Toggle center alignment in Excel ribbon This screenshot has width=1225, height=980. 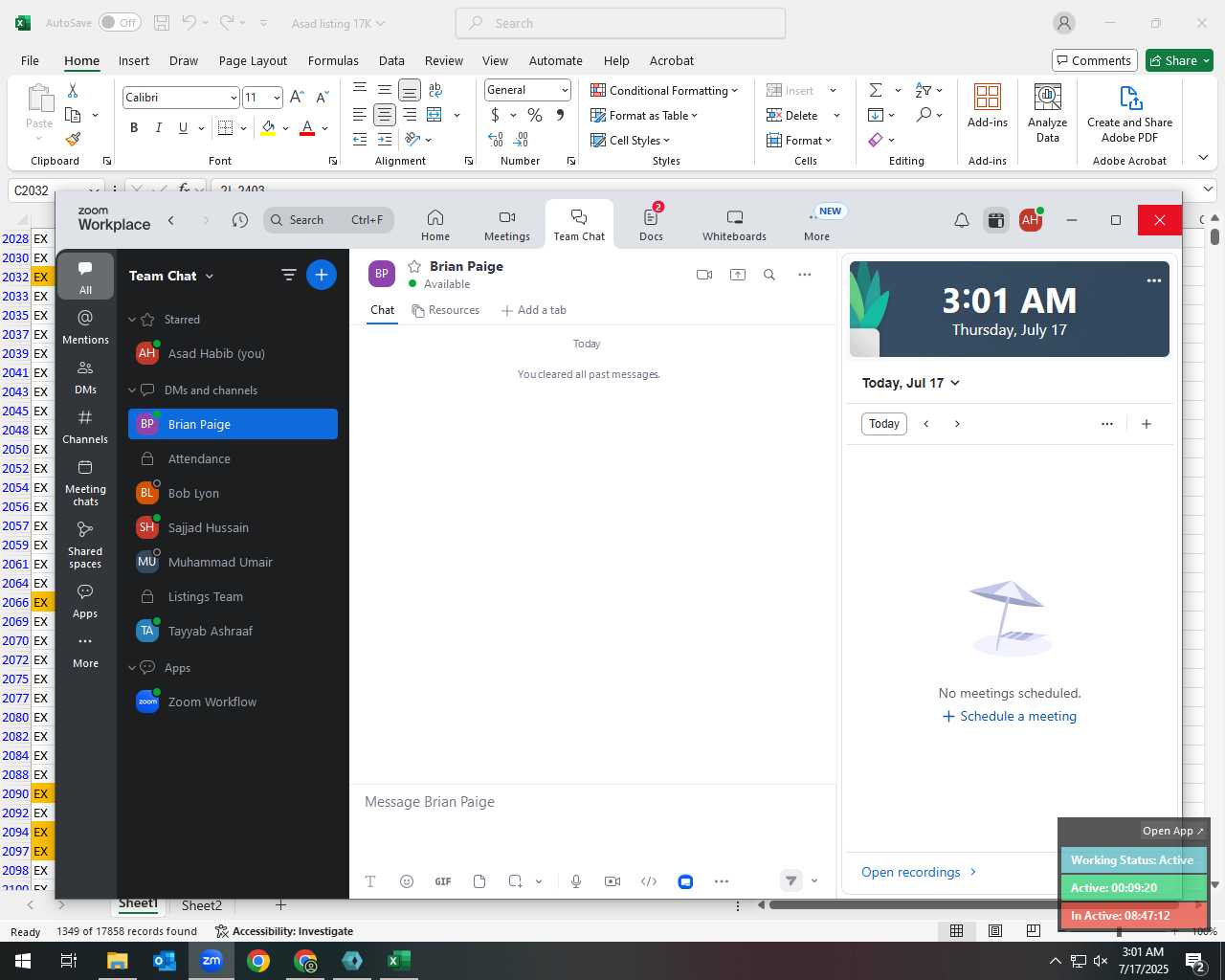pos(384,115)
